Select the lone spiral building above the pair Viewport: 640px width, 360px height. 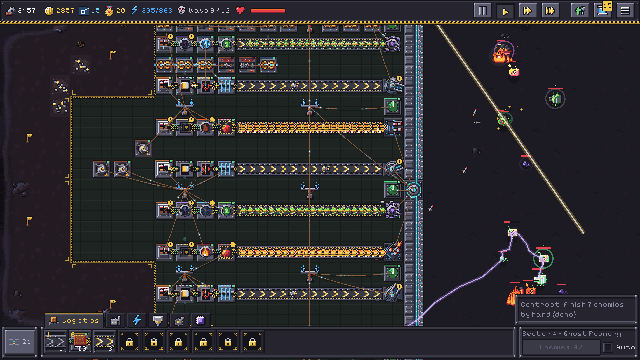143,148
